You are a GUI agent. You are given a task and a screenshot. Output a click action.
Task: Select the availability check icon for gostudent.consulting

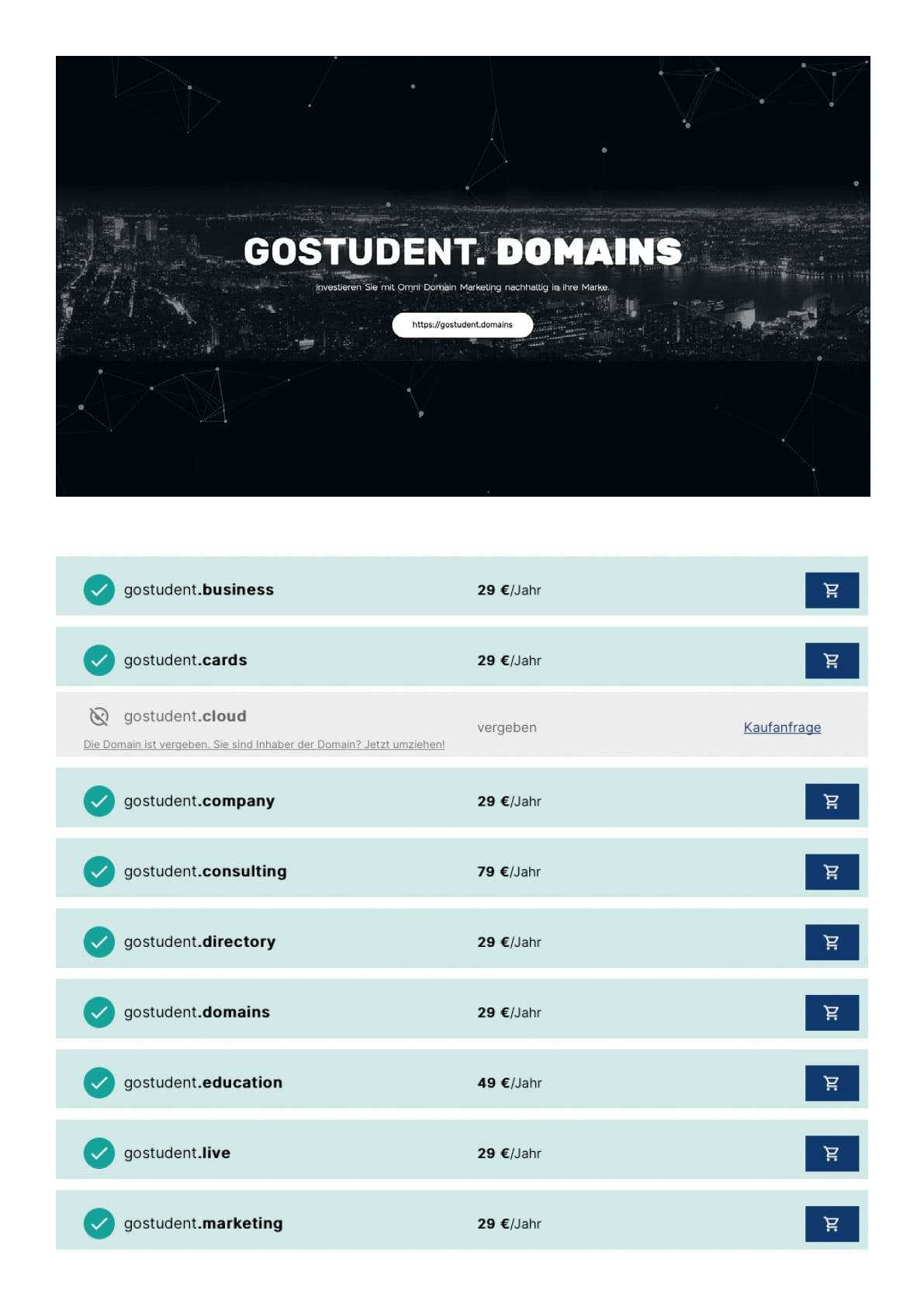pyautogui.click(x=99, y=872)
